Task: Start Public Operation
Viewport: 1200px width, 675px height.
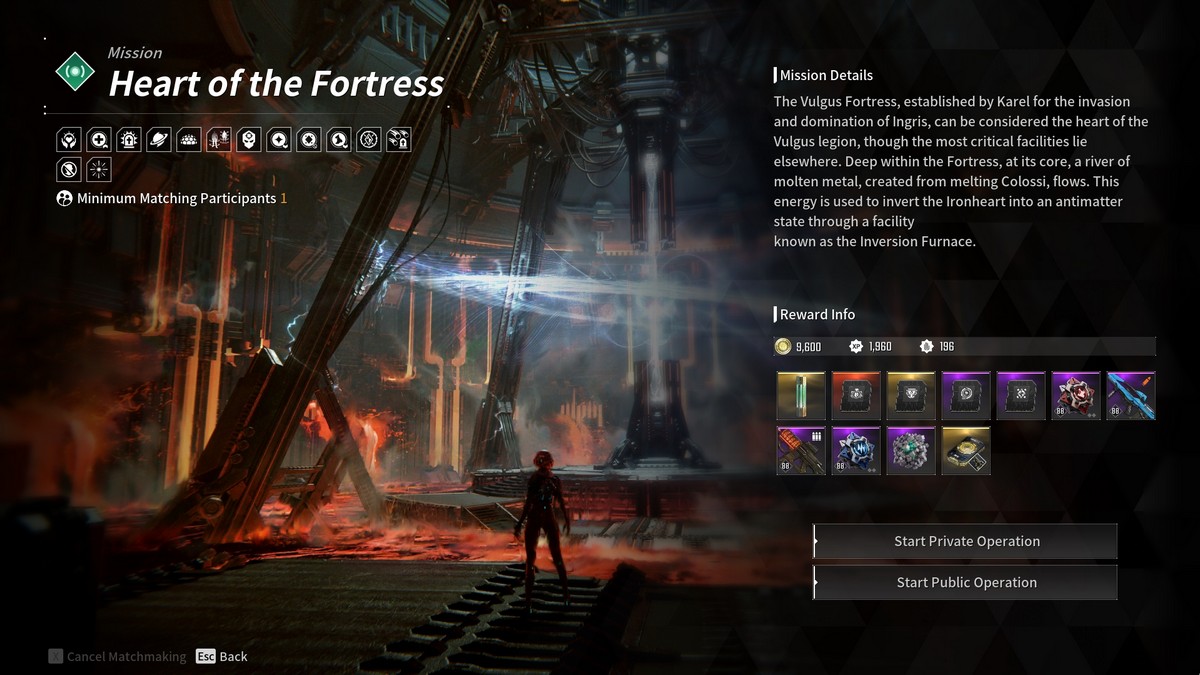Action: coord(965,582)
